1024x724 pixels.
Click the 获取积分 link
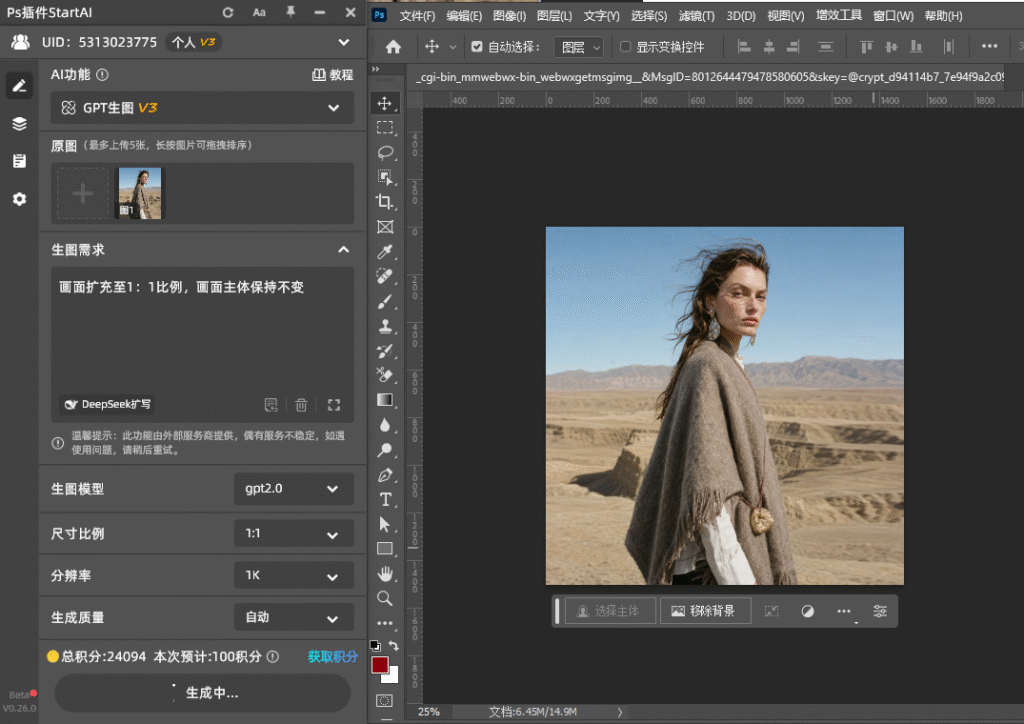[x=332, y=657]
